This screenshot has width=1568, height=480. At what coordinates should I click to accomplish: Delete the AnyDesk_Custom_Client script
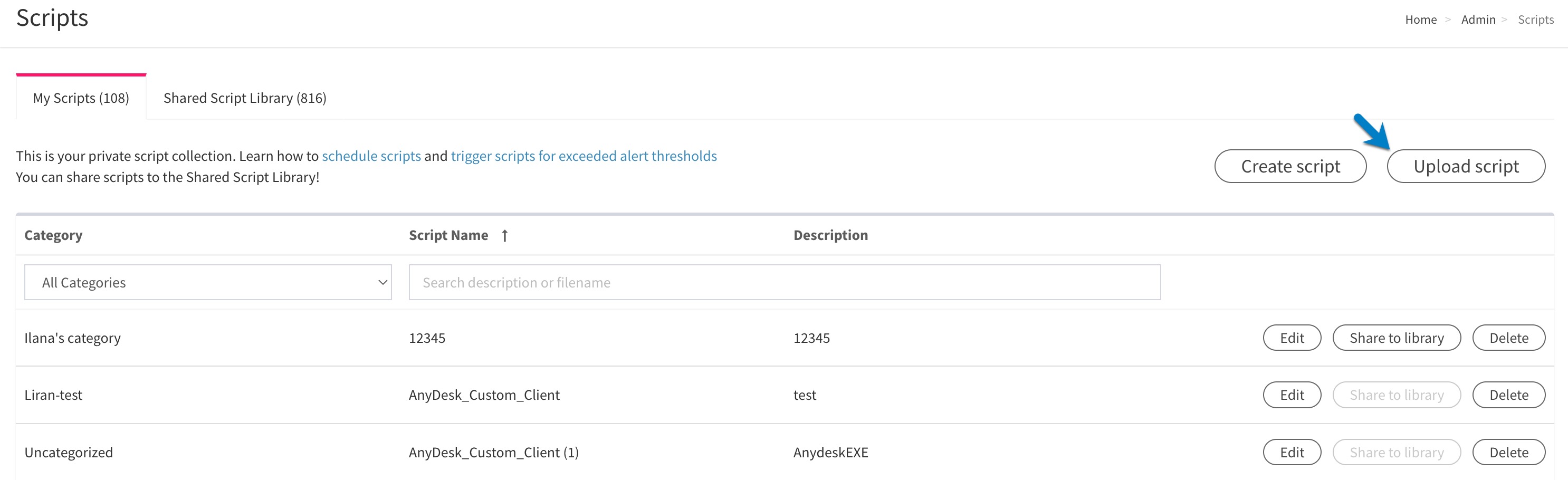point(1509,394)
